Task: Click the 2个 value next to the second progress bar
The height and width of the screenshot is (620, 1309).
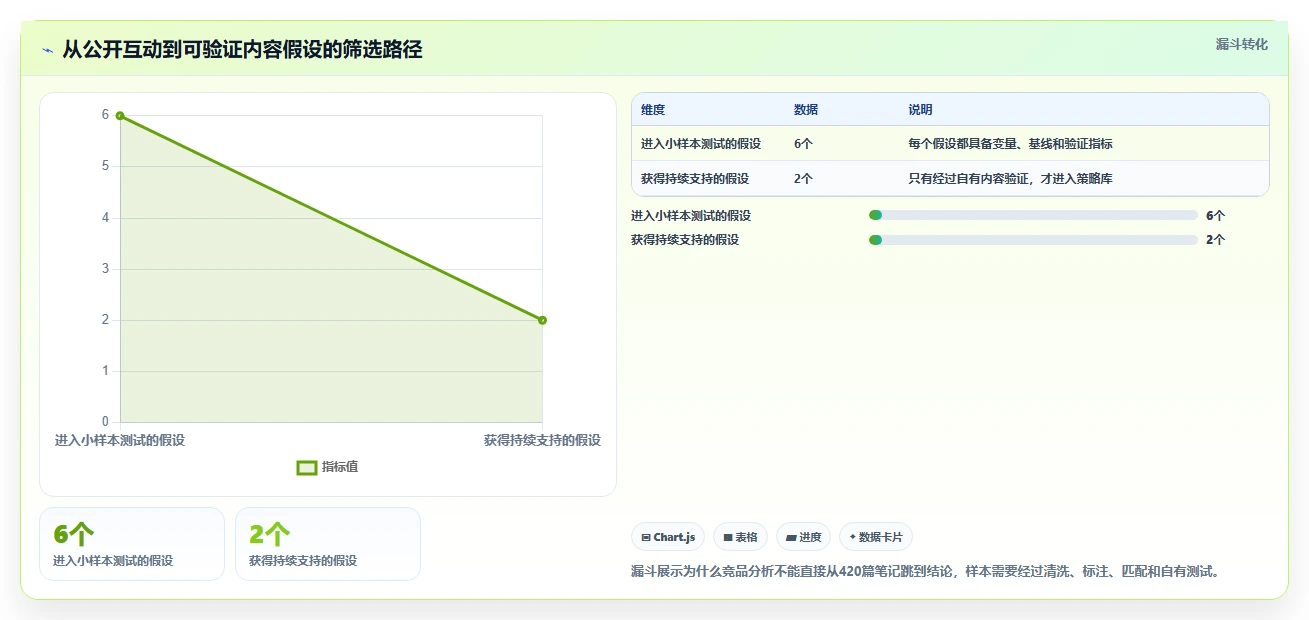Action: pos(1215,240)
